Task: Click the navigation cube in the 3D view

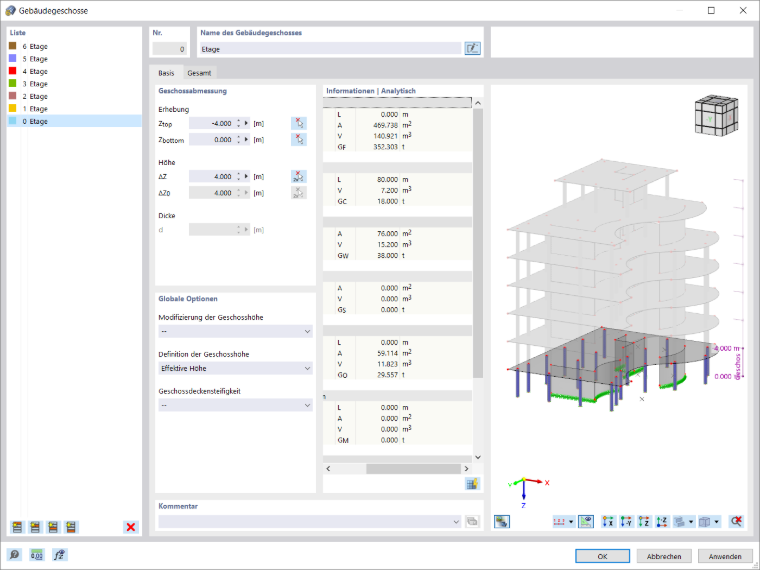Action: click(716, 114)
